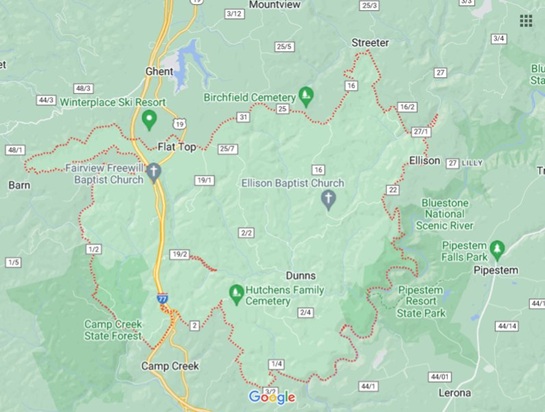This screenshot has height=412, width=545.
Task: Click the Streeter place label
Action: click(370, 43)
